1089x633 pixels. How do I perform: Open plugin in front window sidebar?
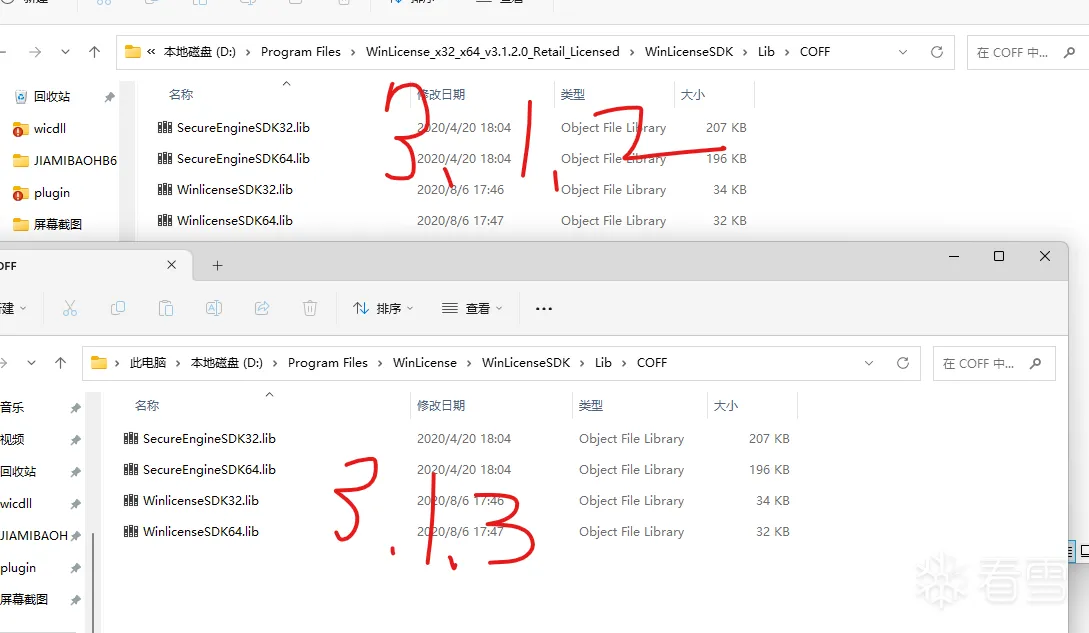tap(18, 568)
